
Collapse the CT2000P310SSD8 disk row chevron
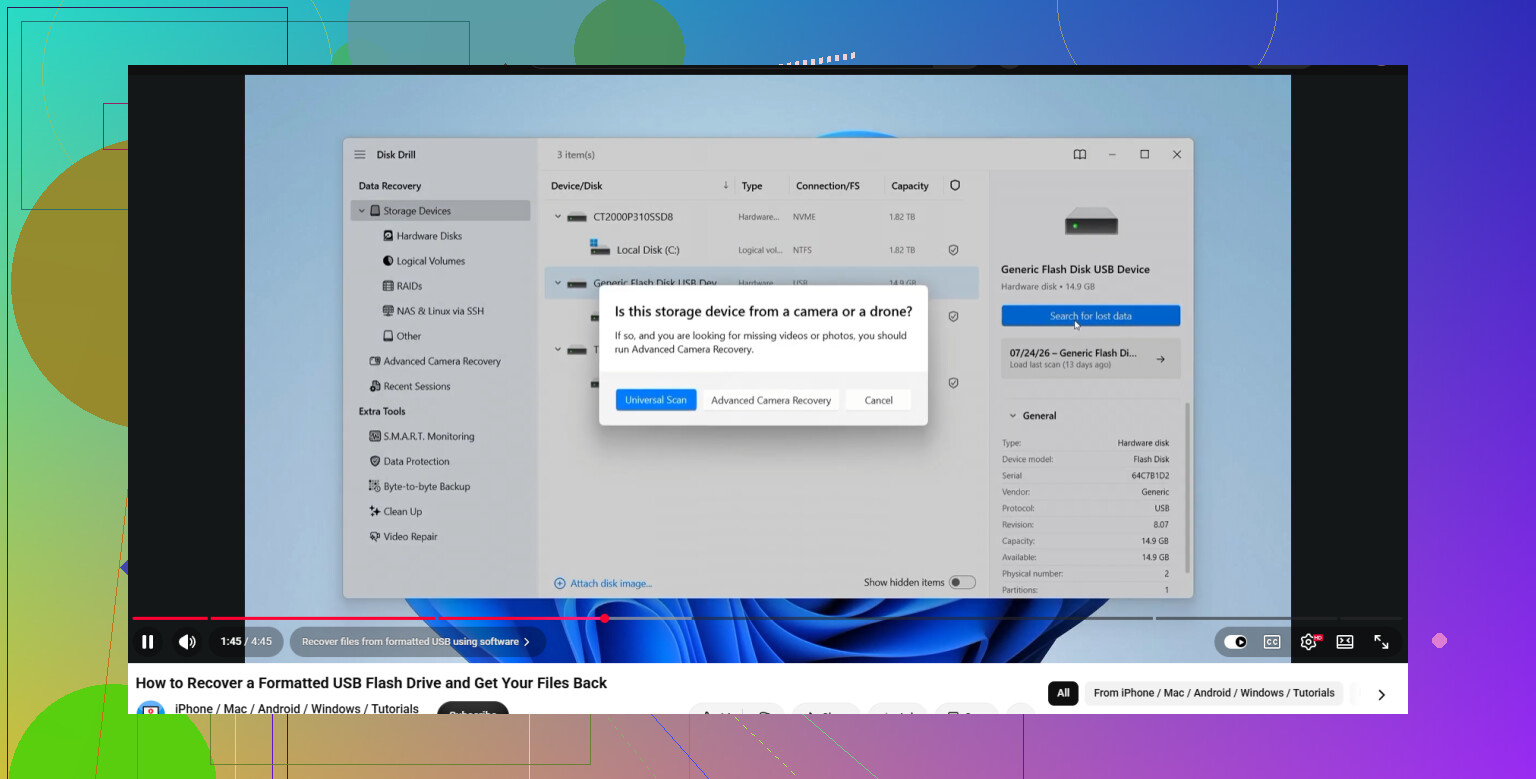[558, 217]
